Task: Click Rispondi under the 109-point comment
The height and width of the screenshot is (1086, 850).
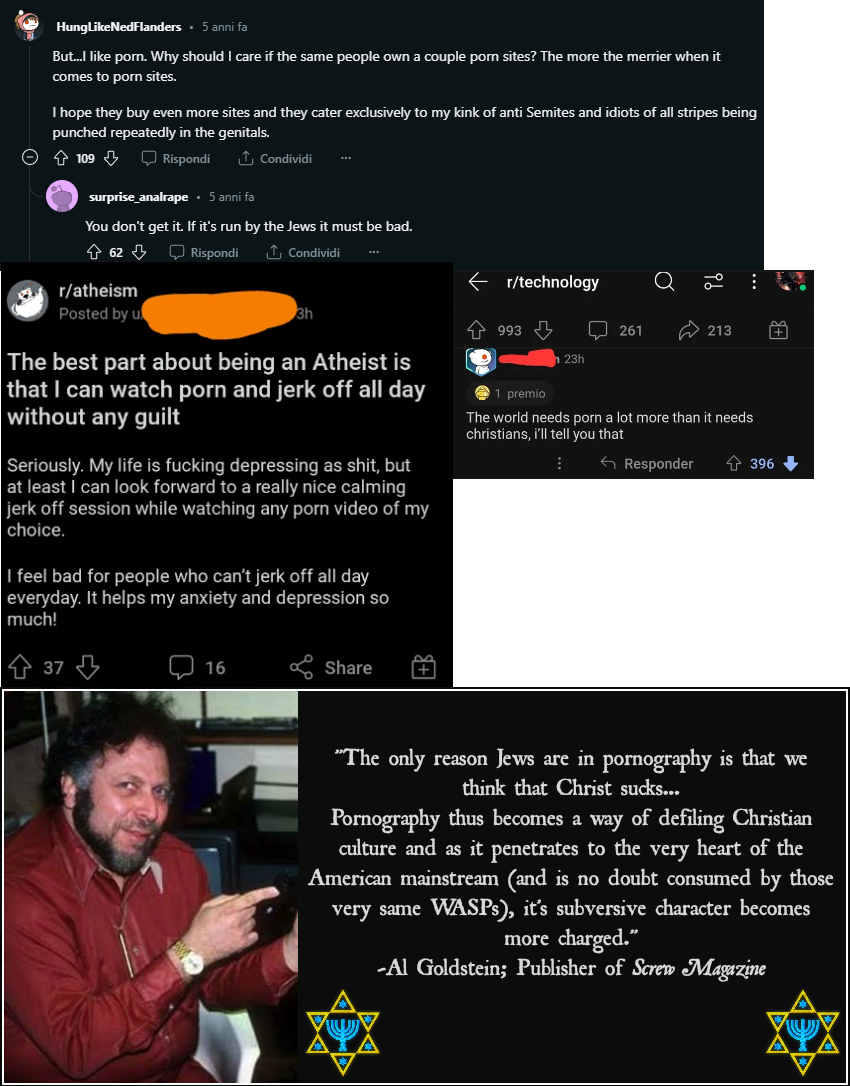Action: pos(176,159)
